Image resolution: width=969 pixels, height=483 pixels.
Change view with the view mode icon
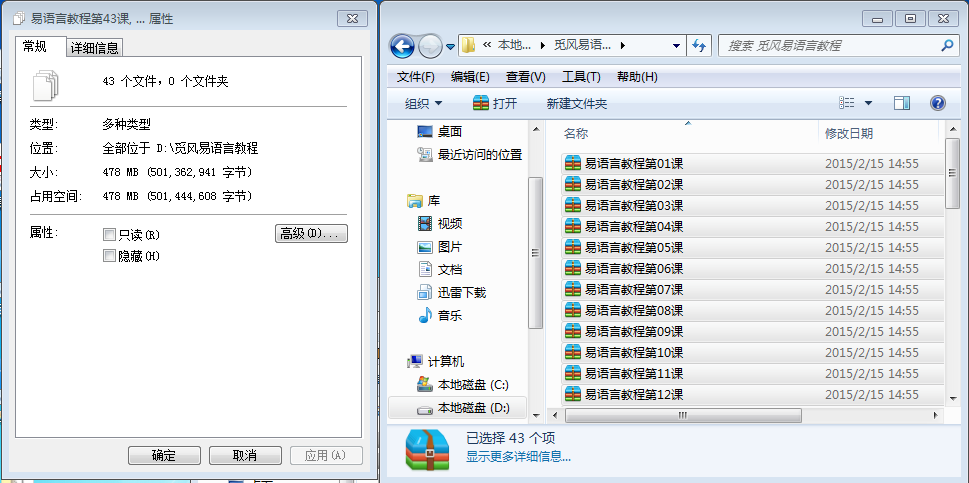tap(846, 103)
